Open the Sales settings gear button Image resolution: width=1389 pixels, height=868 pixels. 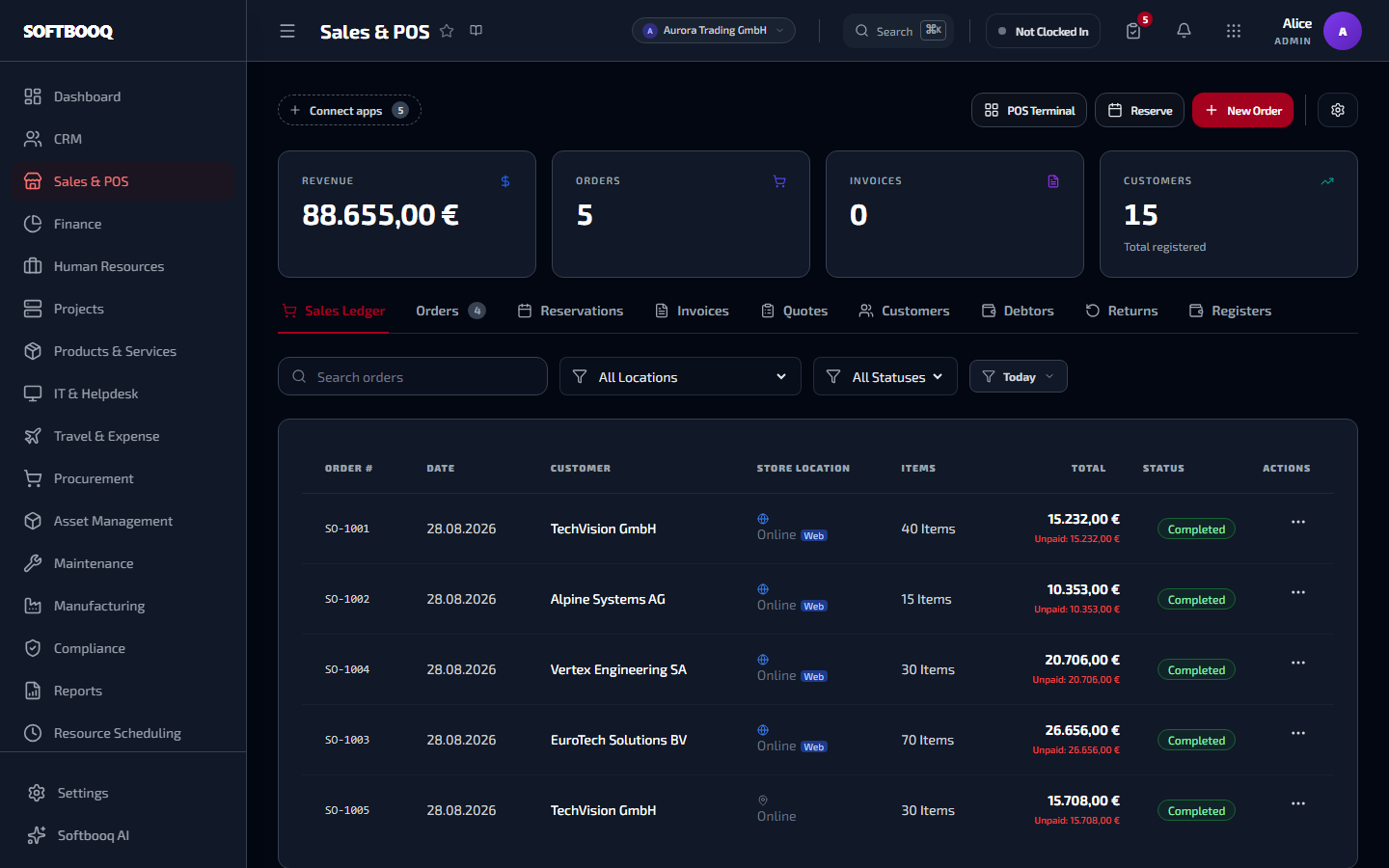pyautogui.click(x=1338, y=110)
